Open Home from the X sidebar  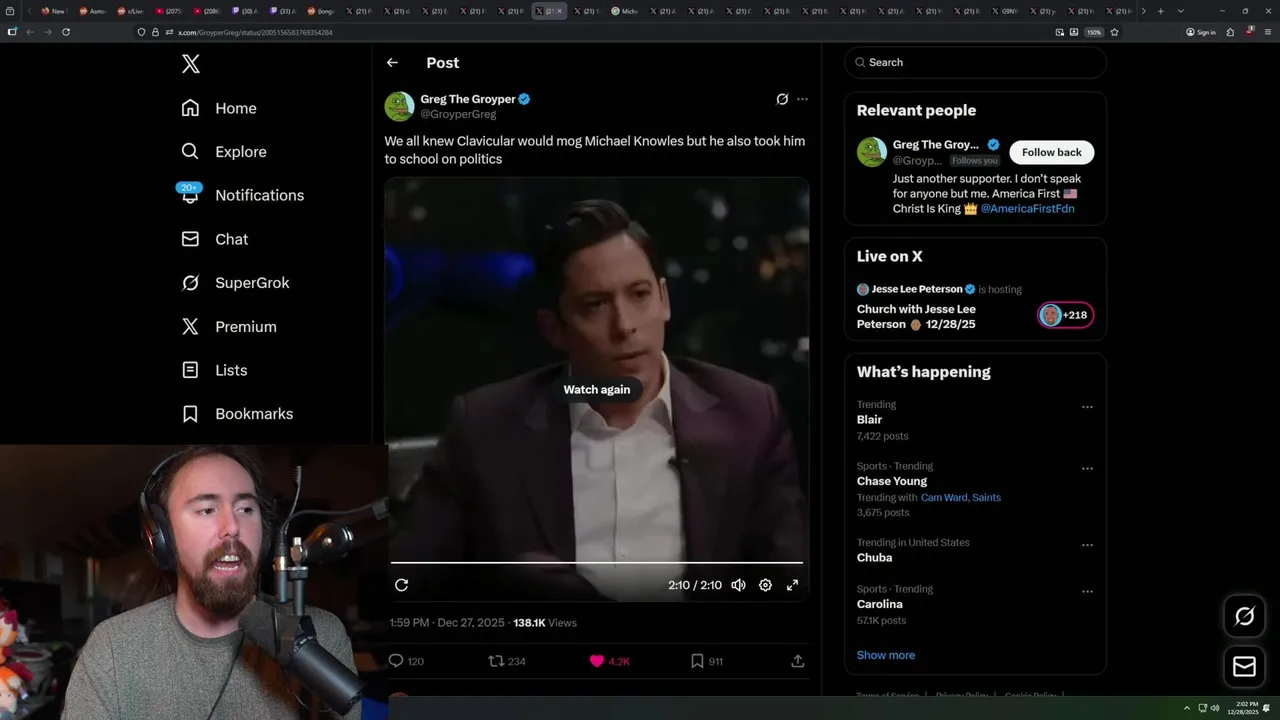click(x=219, y=108)
